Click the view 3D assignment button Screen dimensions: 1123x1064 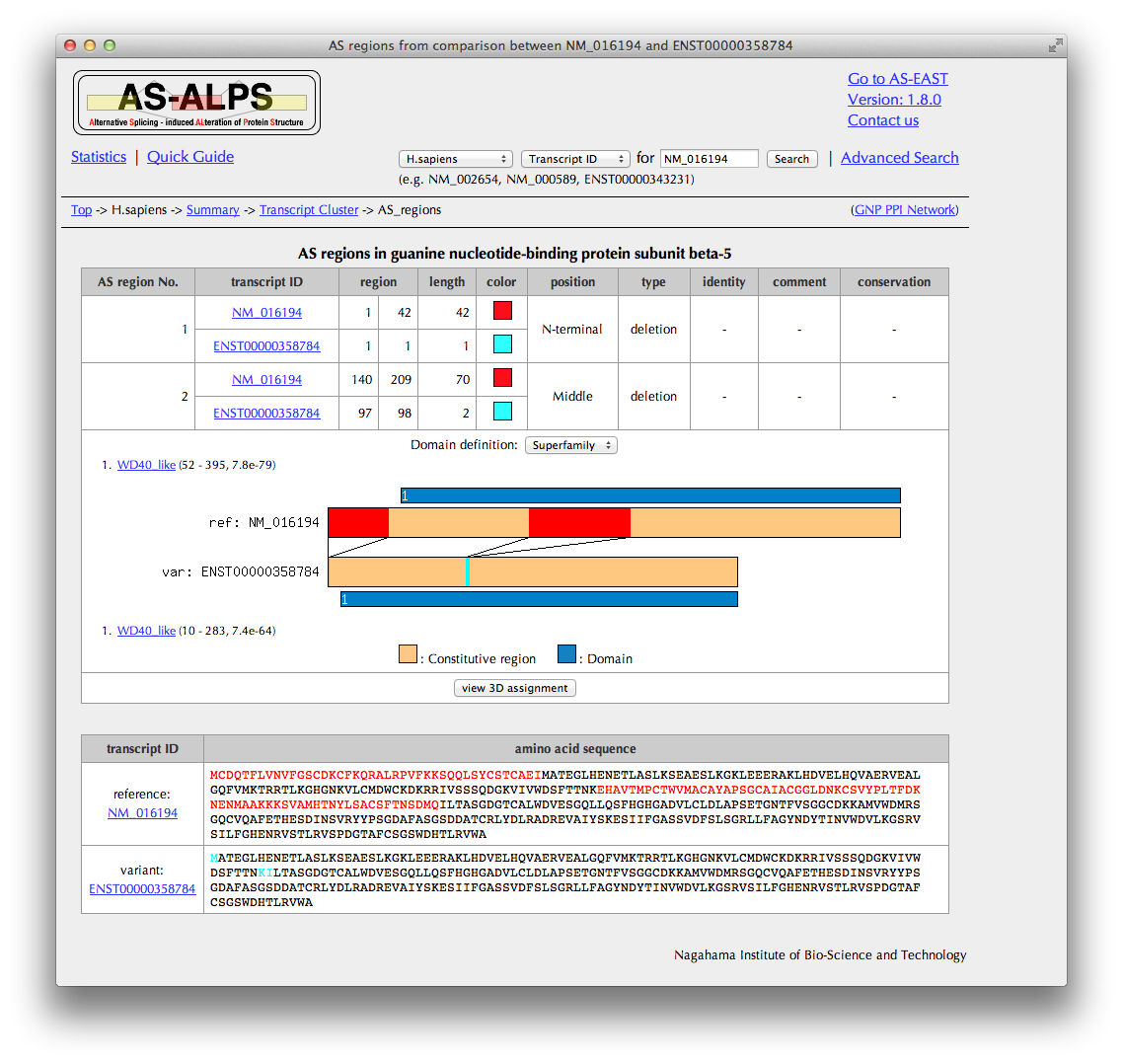[514, 688]
